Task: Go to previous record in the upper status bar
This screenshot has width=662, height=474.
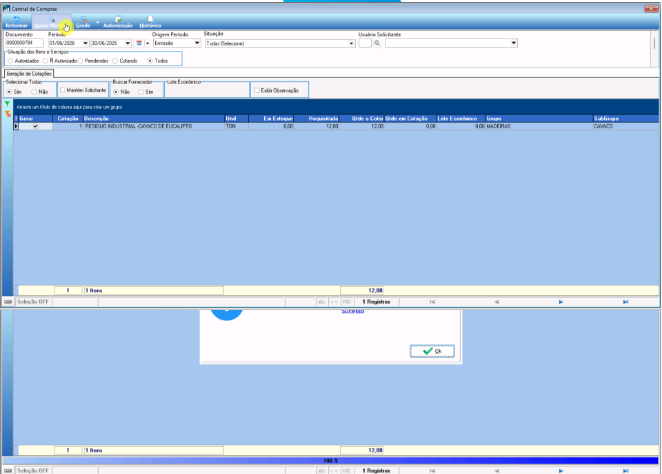Action: 496,302
